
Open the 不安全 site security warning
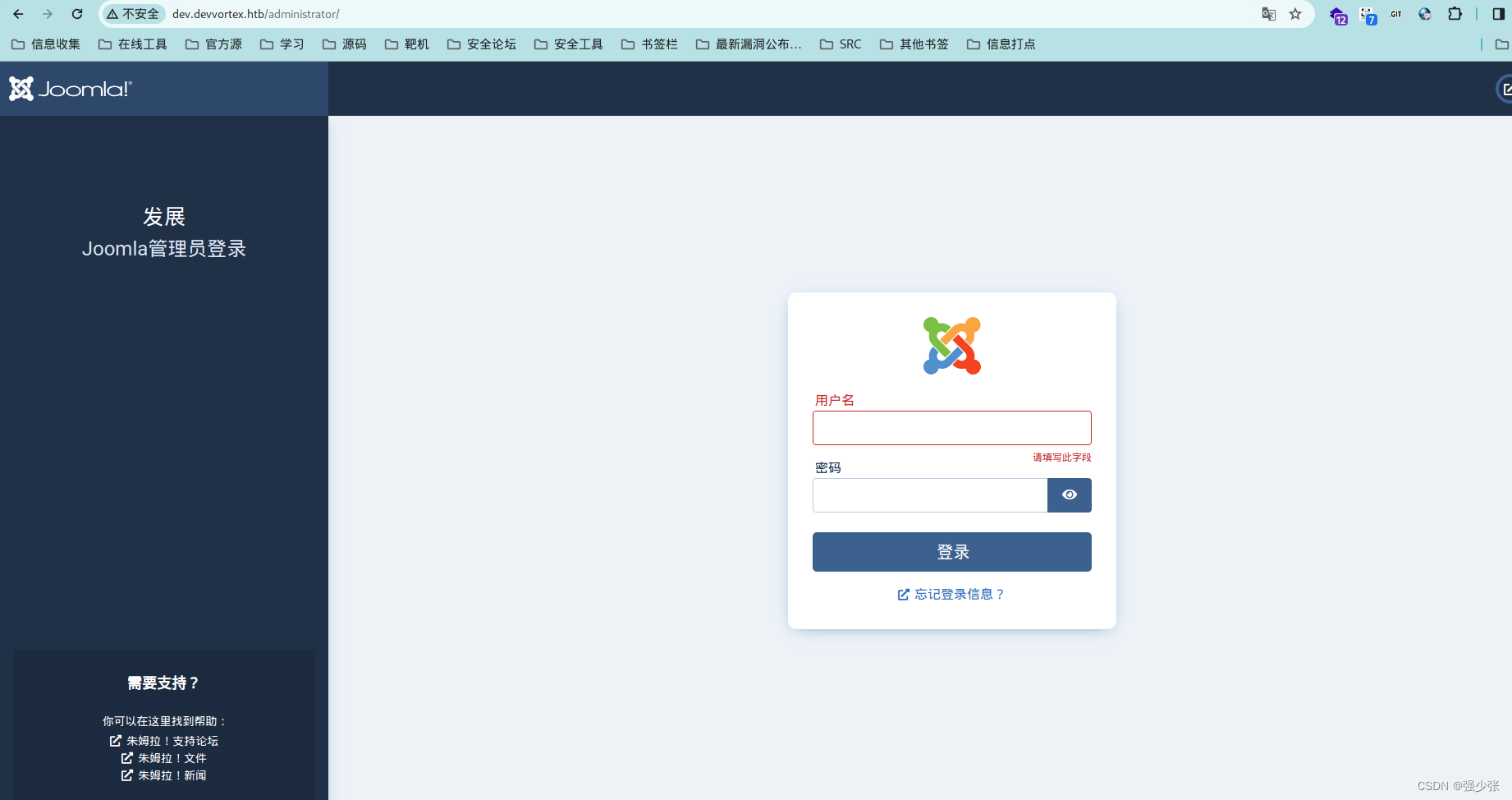(x=133, y=14)
